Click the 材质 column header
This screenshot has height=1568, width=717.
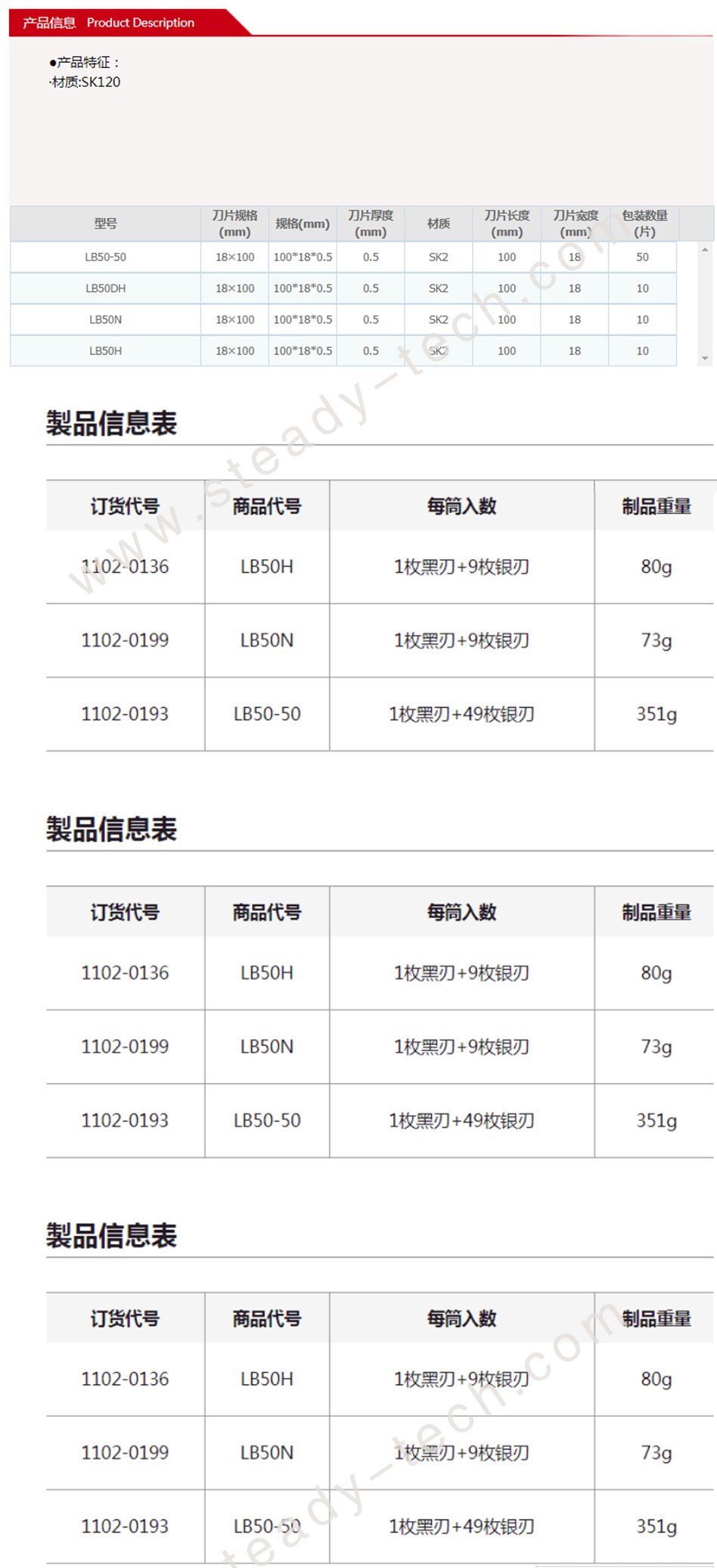[439, 224]
